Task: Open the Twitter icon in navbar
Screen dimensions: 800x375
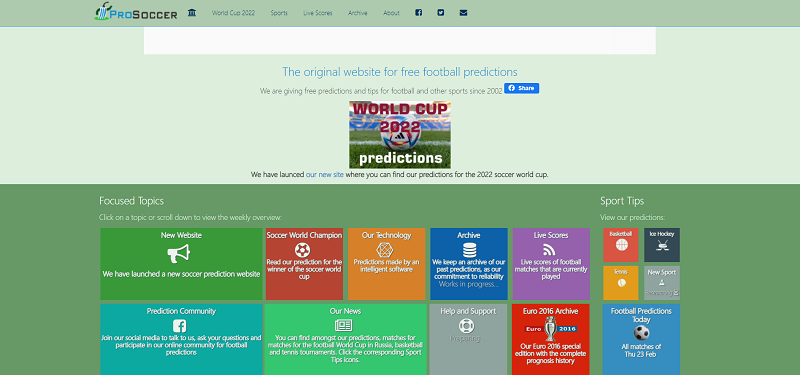Action: (x=441, y=13)
